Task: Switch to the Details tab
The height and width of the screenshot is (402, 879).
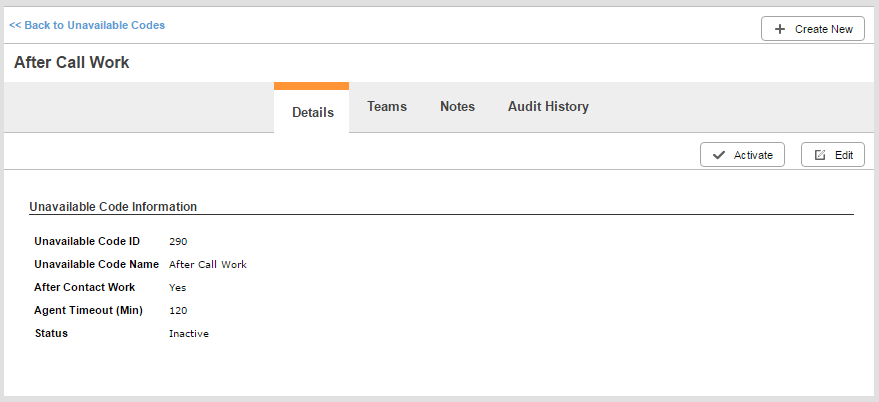Action: tap(312, 112)
